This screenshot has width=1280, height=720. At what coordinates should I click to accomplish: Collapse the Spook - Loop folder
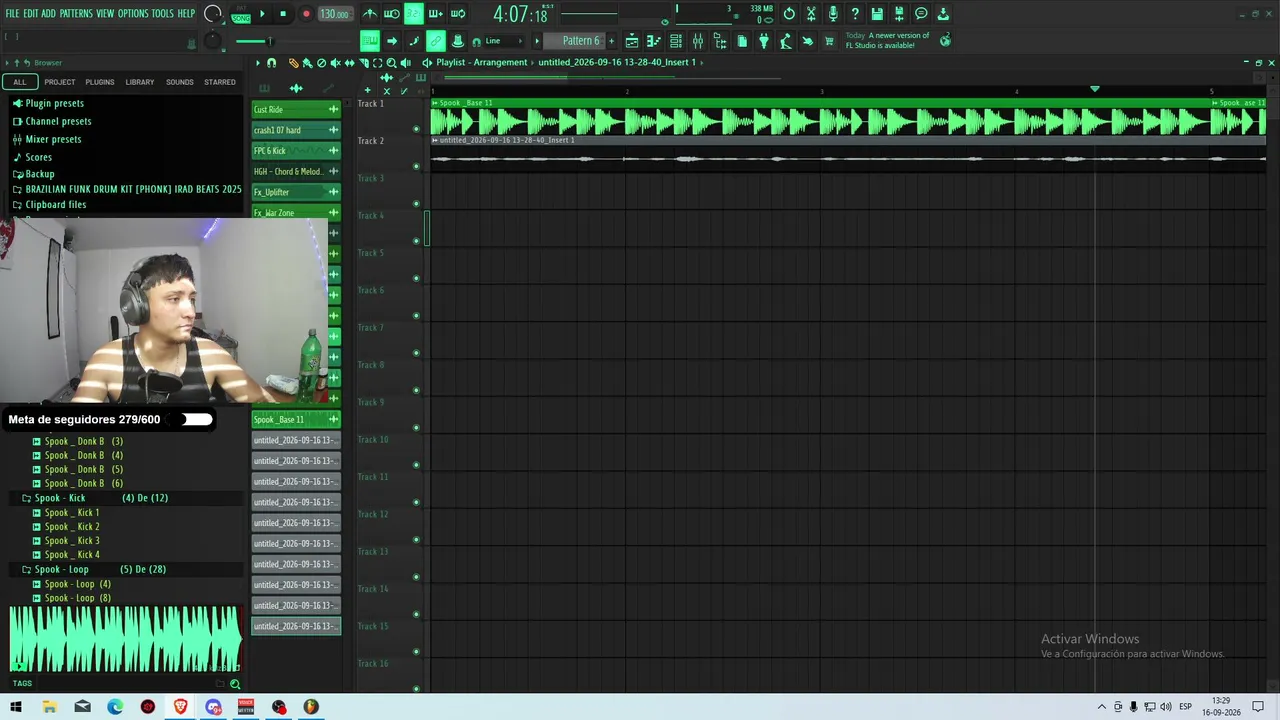(61, 569)
